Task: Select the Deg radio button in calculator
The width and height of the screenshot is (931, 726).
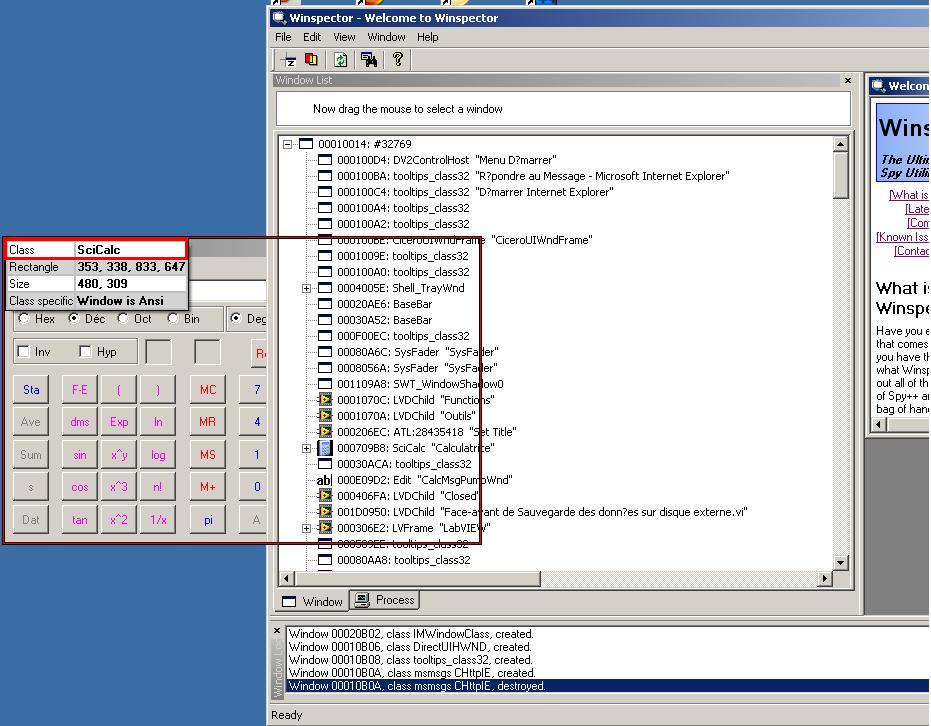Action: point(236,318)
